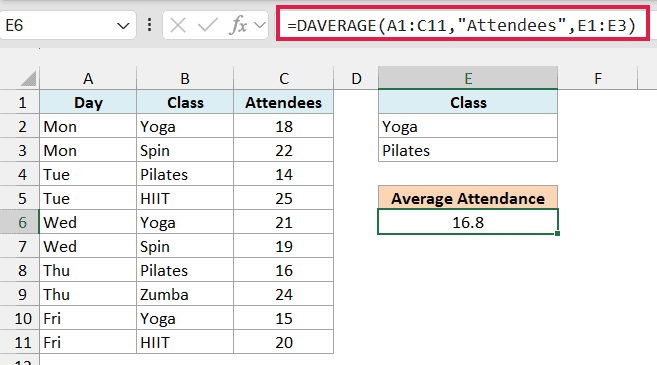Click the 'Thu' cell in row 9
The image size is (657, 365).
click(x=88, y=294)
